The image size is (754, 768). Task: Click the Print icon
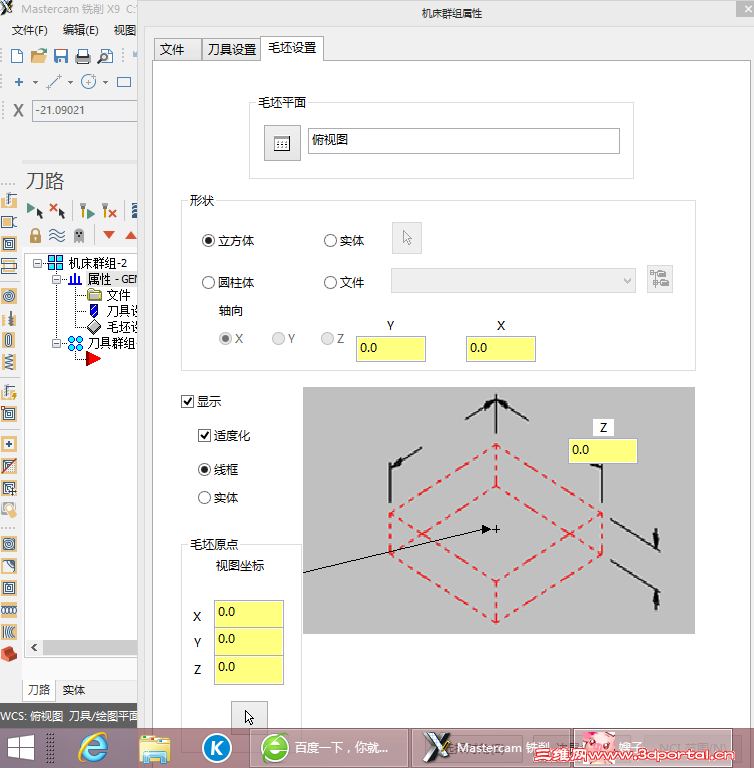(x=83, y=56)
